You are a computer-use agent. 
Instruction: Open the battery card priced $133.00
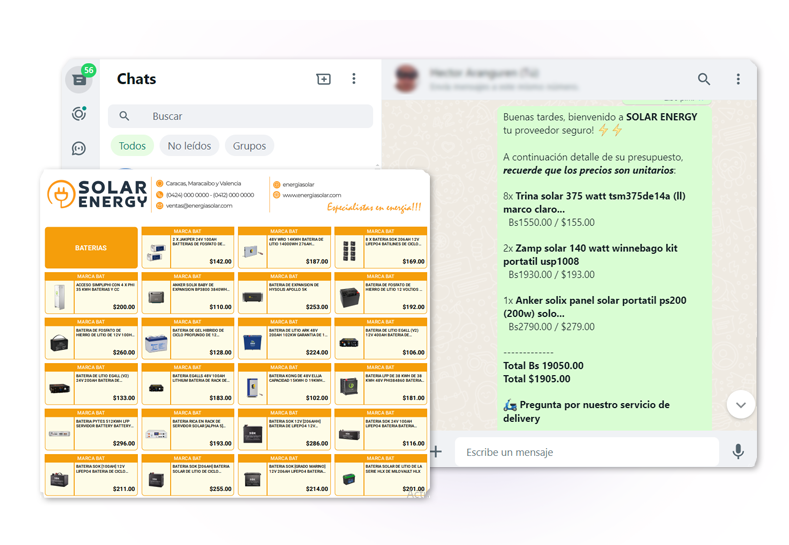coord(91,384)
